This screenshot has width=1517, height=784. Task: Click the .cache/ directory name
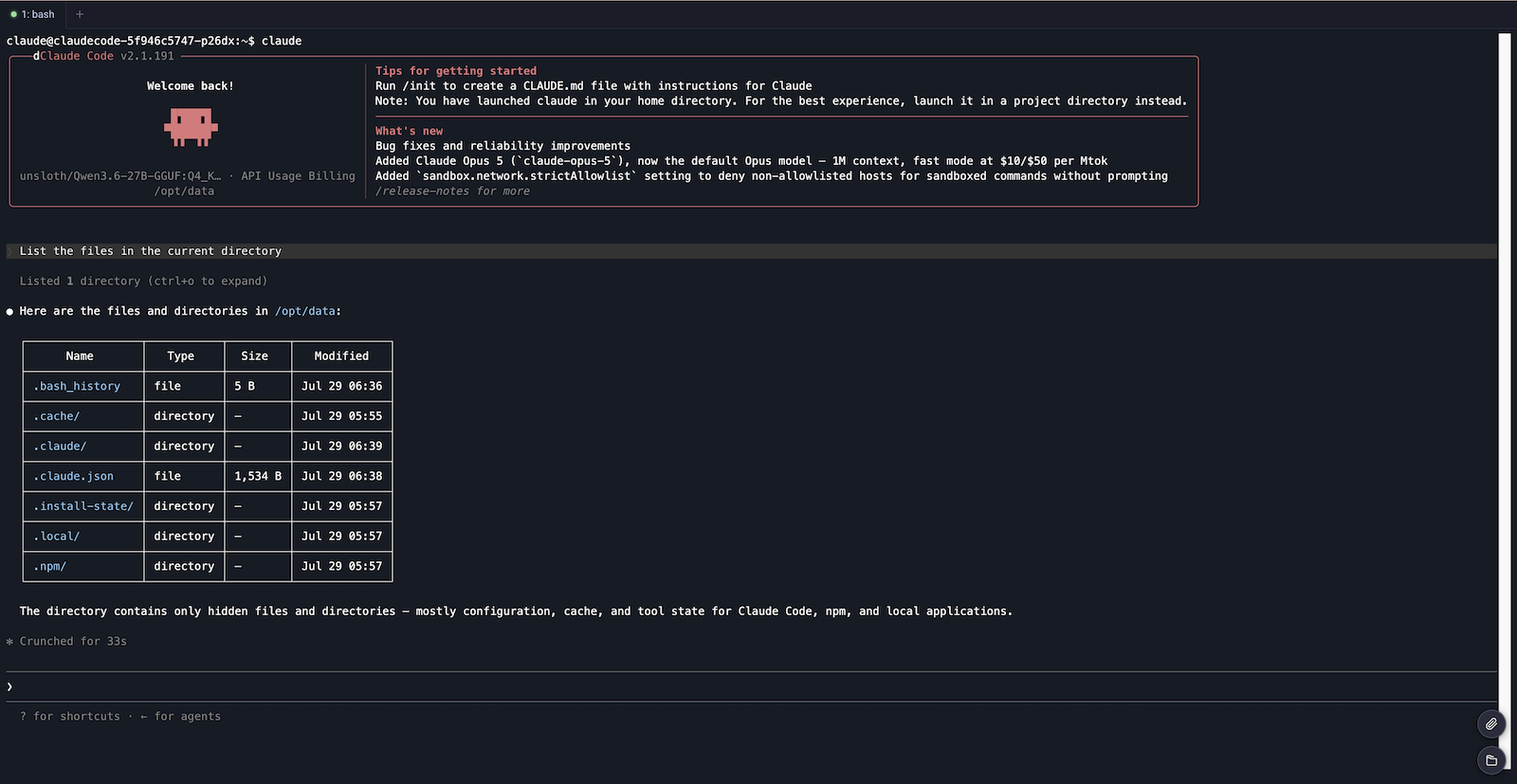pyautogui.click(x=57, y=416)
